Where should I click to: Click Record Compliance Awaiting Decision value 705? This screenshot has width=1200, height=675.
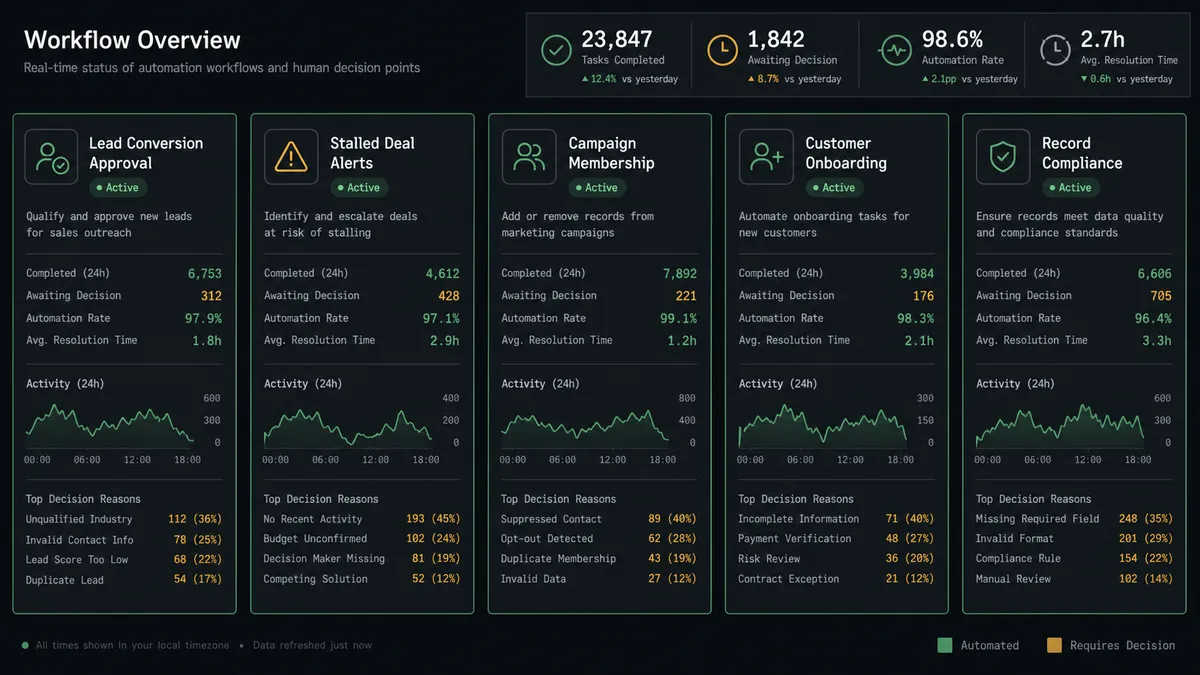point(1161,296)
